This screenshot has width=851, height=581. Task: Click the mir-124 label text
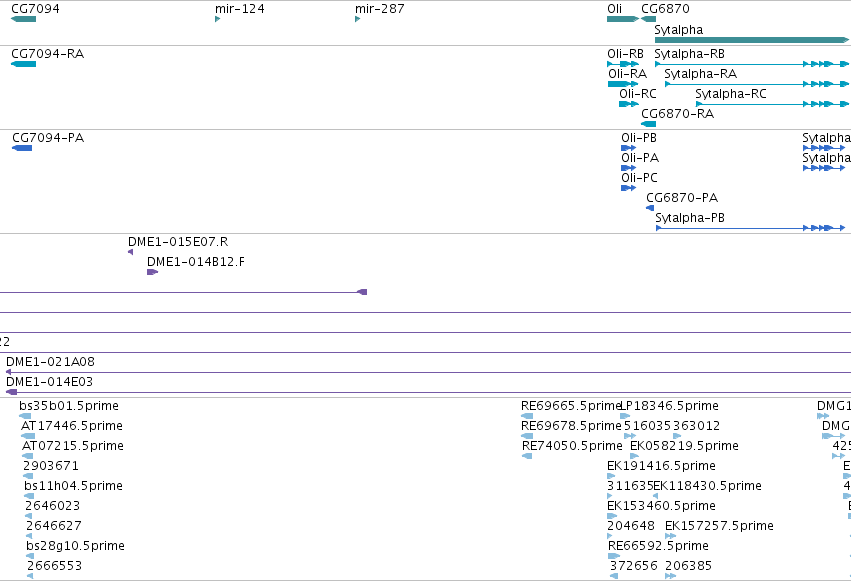(x=240, y=9)
